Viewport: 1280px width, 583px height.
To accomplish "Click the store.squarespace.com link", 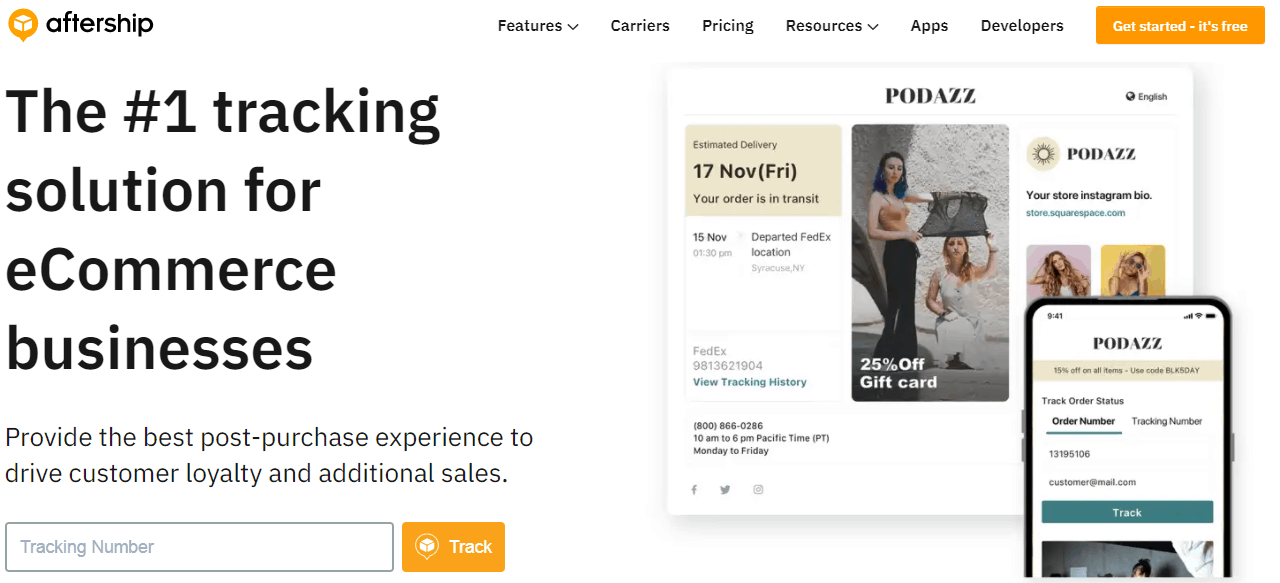I will (1075, 213).
